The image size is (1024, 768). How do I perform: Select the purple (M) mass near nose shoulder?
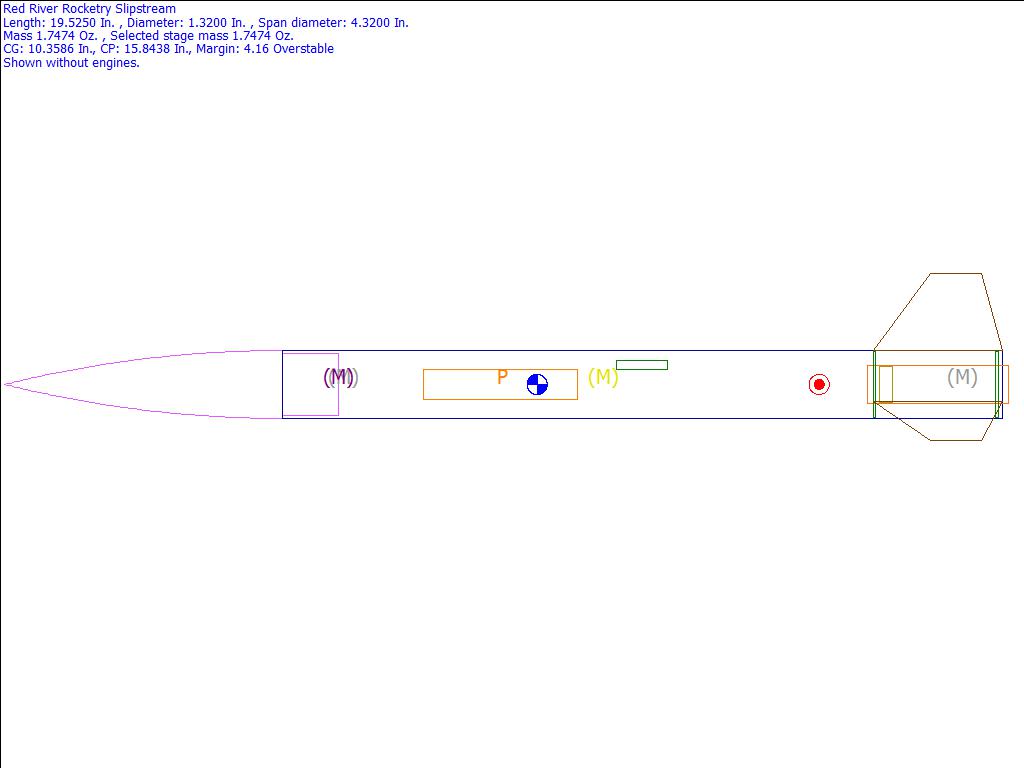click(339, 377)
